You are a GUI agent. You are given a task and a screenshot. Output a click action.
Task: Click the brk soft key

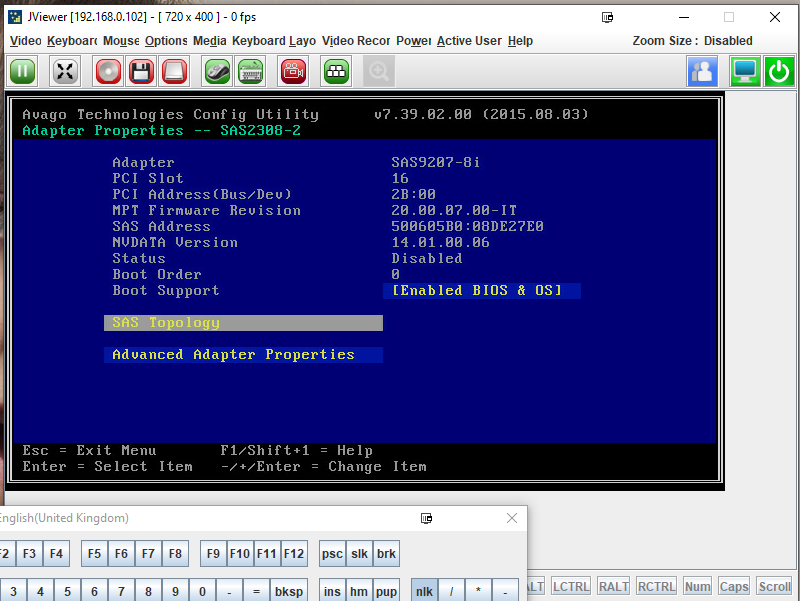click(x=386, y=554)
